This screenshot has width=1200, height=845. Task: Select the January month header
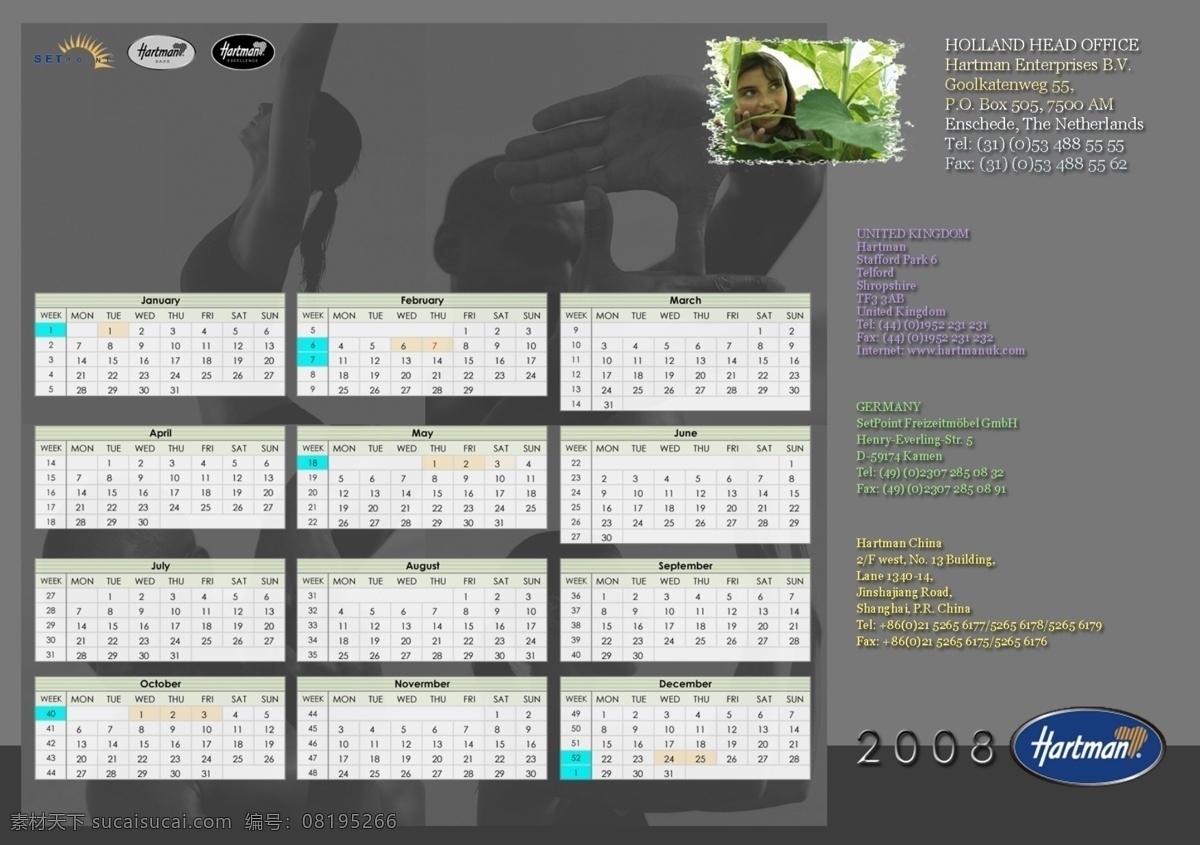160,300
